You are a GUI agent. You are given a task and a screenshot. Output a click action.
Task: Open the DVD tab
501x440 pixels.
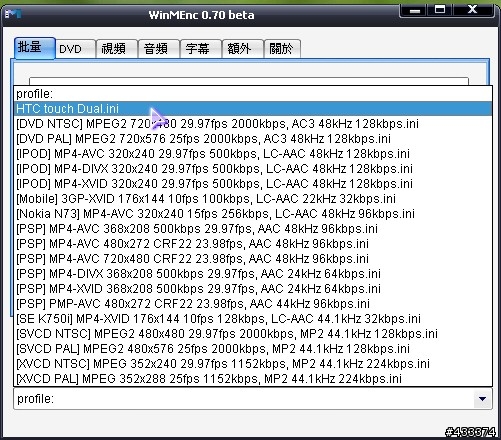75,49
